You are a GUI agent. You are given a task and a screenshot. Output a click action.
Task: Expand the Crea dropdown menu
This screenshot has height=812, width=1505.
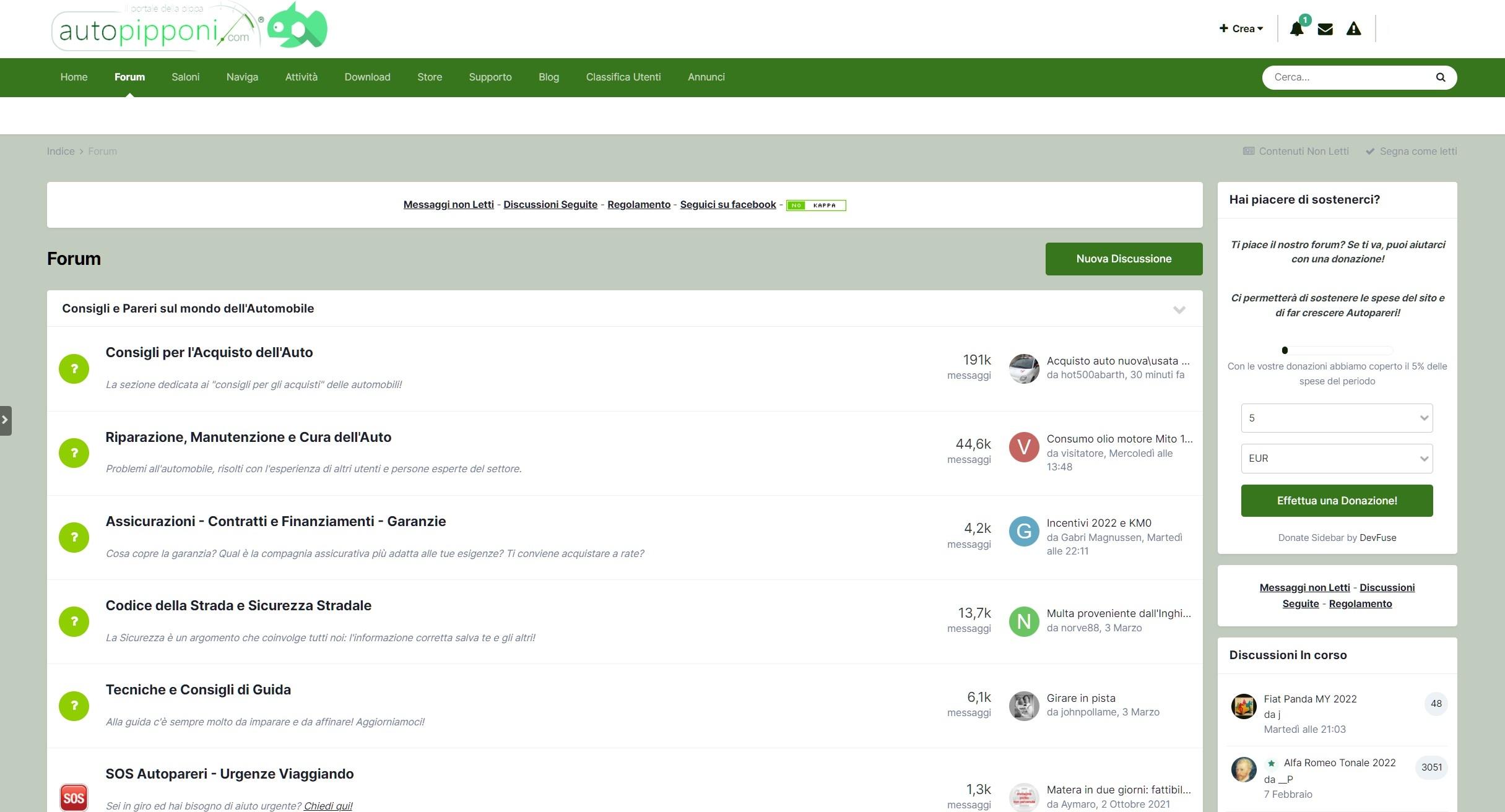(1241, 28)
